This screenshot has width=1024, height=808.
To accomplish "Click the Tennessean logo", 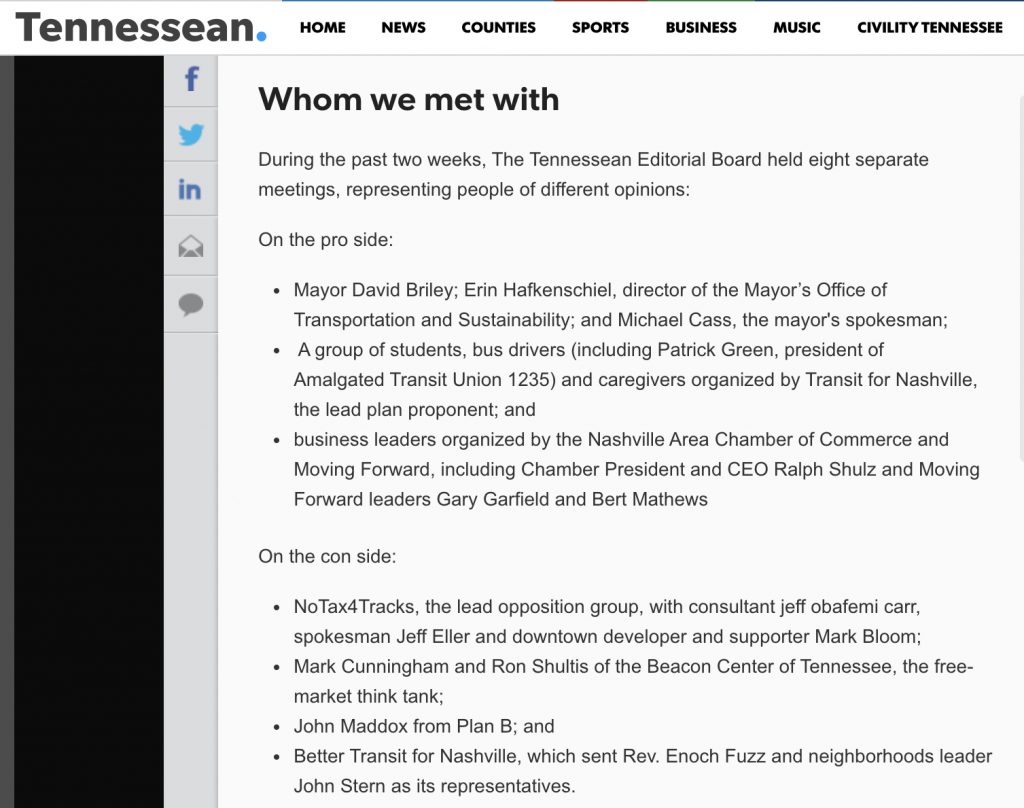I will pos(140,28).
